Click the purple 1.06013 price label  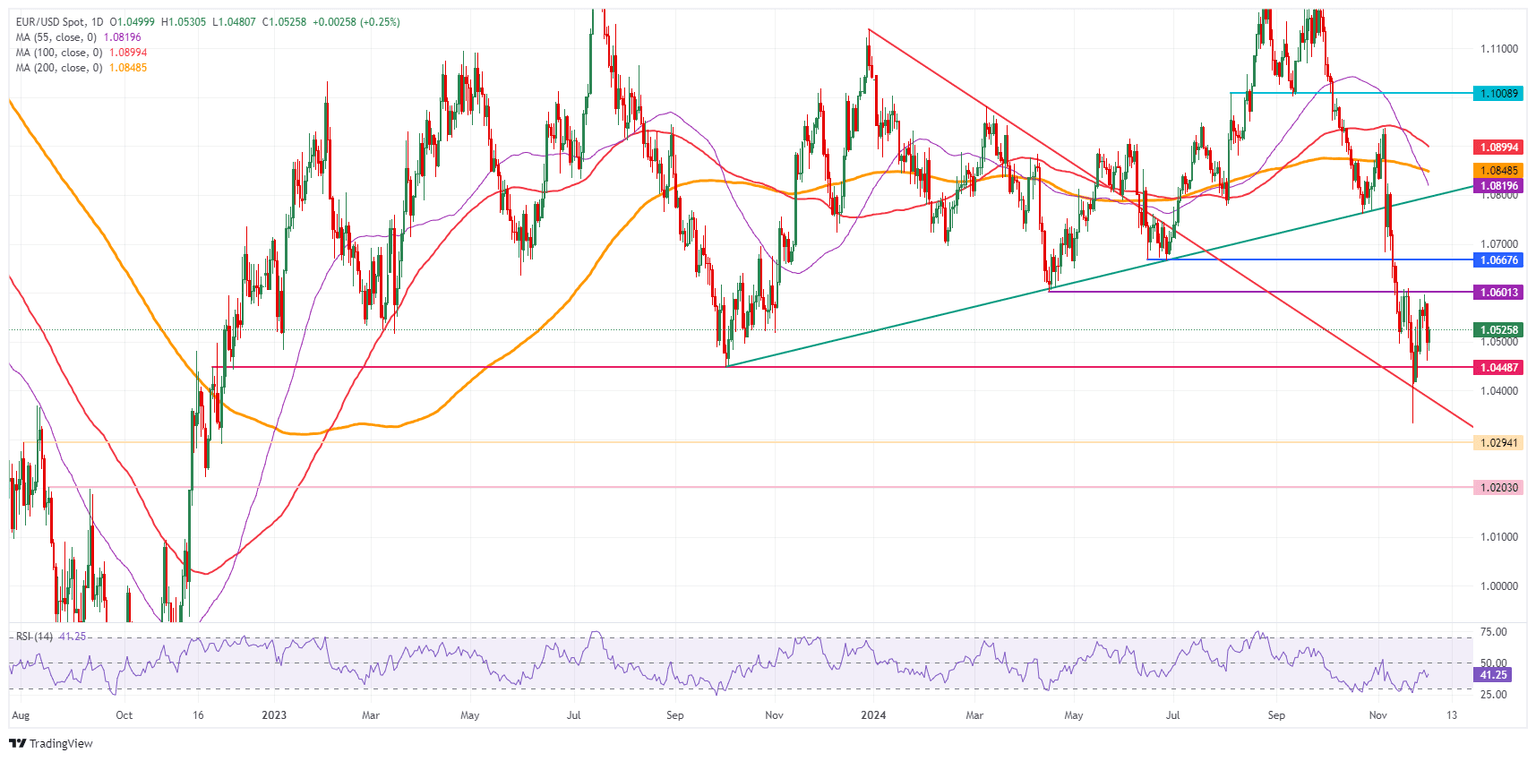[x=1499, y=292]
